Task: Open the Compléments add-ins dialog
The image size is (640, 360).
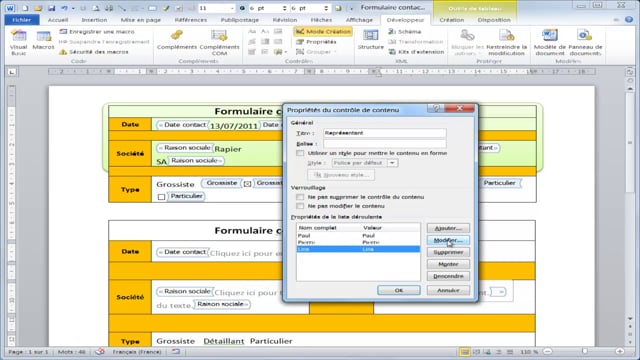Action: point(177,40)
